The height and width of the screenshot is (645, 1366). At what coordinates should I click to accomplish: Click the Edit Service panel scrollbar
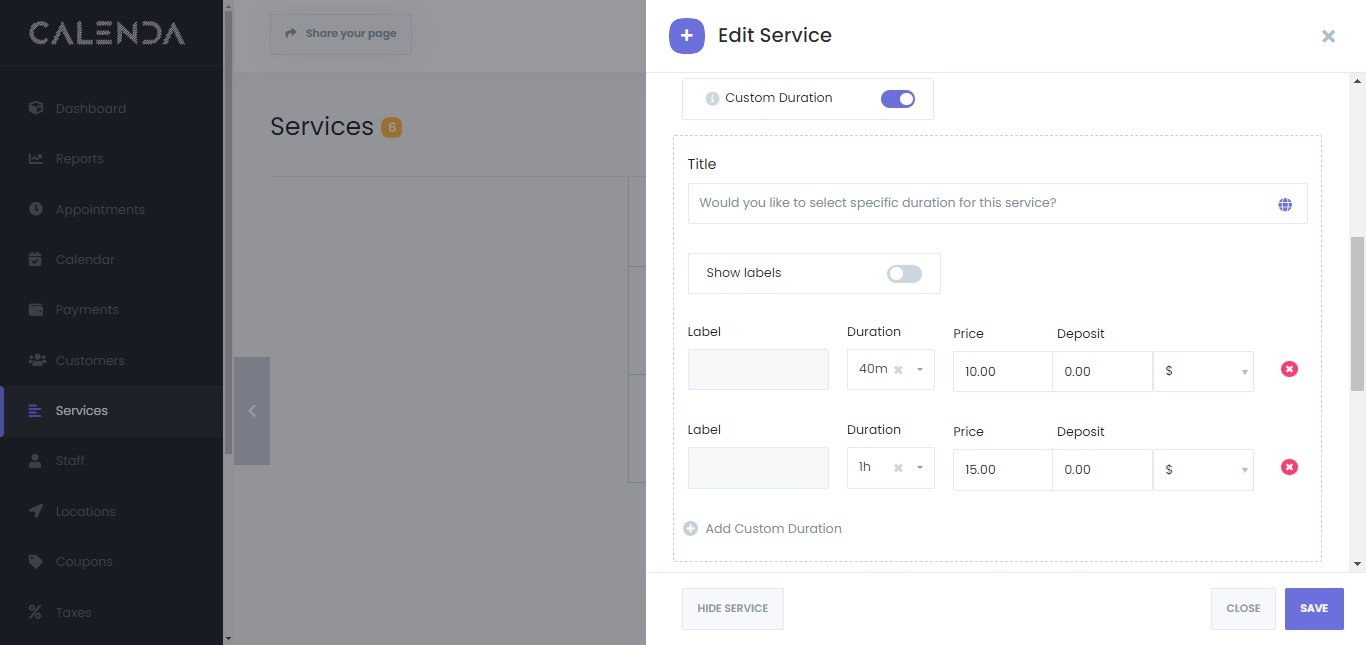(1357, 314)
